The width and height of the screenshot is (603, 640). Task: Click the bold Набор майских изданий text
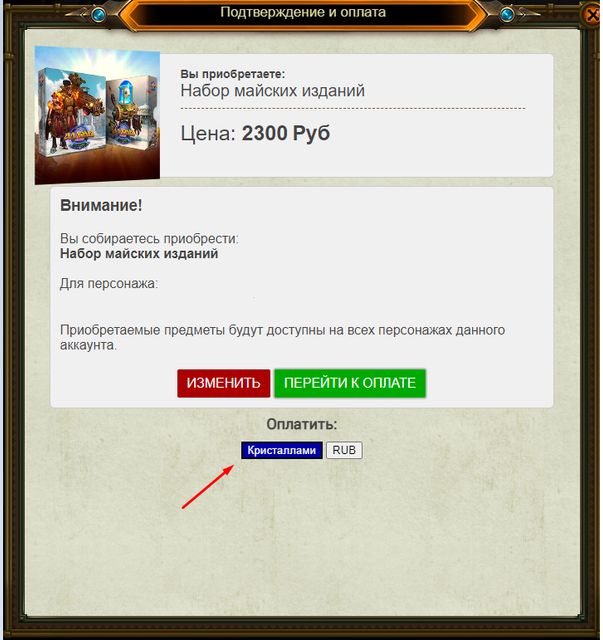click(139, 254)
